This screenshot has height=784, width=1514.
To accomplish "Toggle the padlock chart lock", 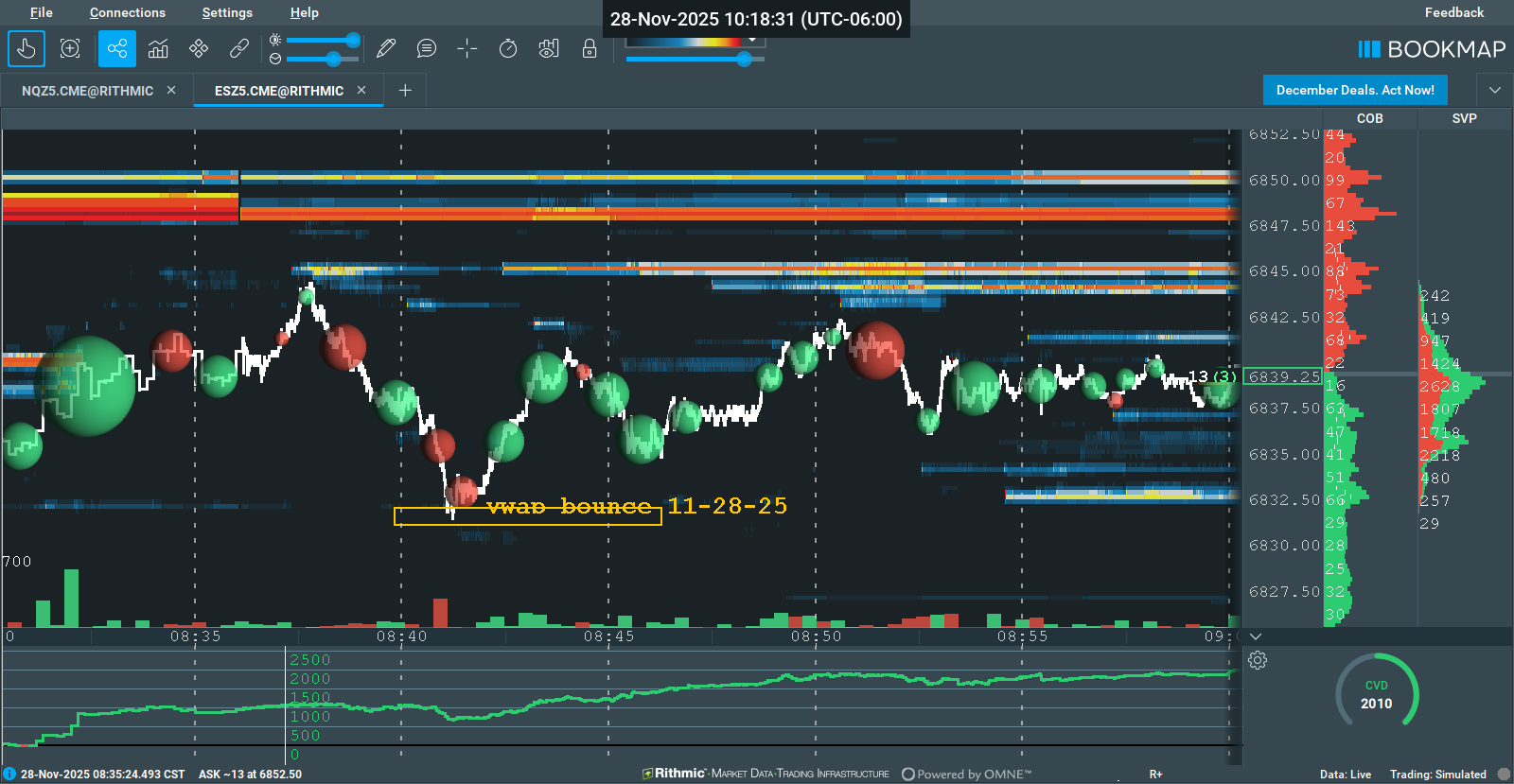I will click(x=590, y=48).
